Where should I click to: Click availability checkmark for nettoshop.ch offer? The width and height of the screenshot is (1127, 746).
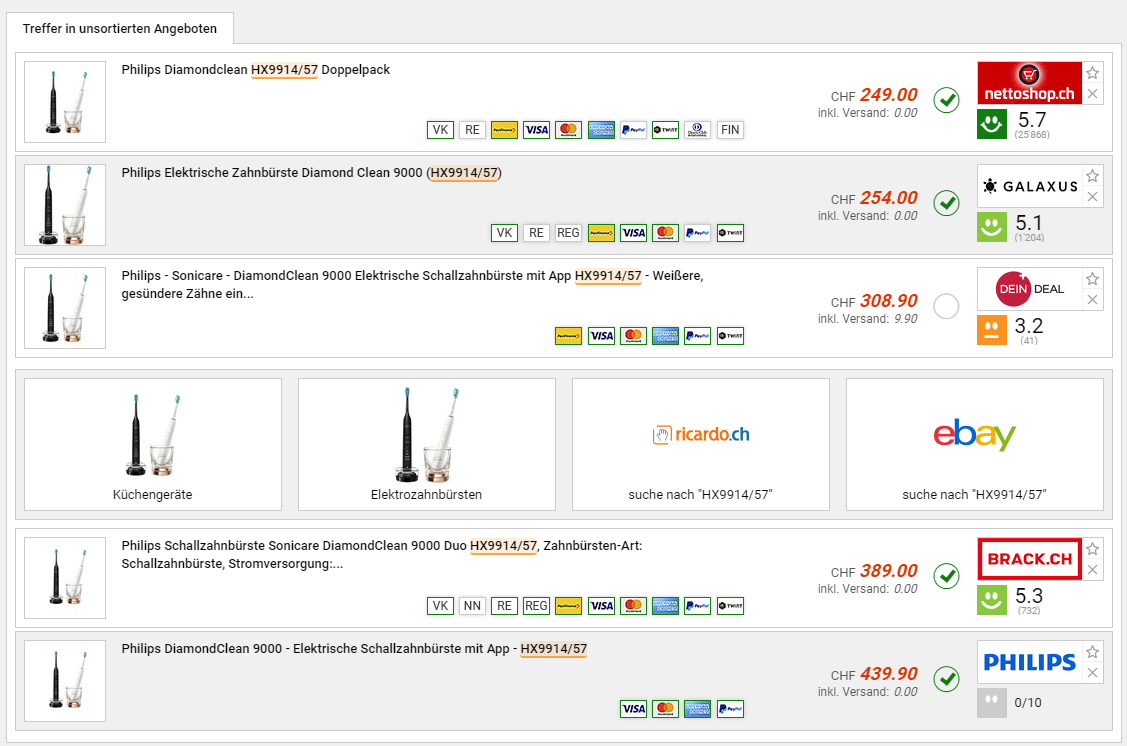coord(946,100)
